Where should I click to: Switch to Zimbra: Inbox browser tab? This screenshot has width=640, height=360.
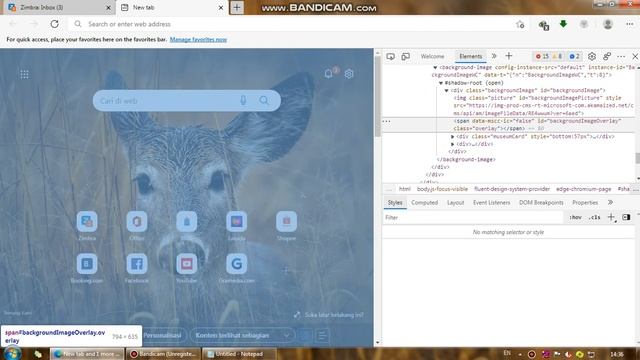point(58,7)
